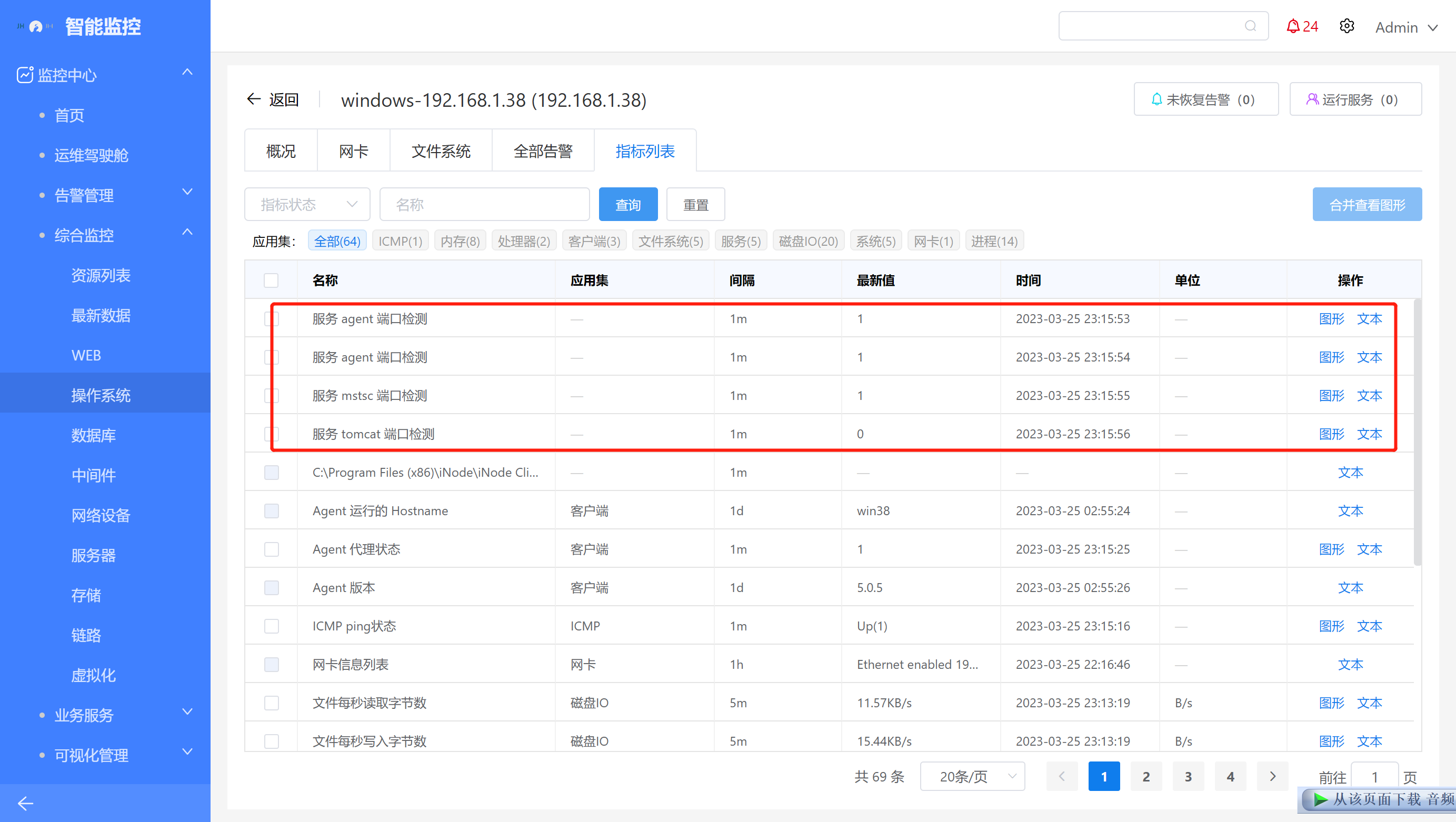Click the 运行服务 (0) button

pos(1355,99)
